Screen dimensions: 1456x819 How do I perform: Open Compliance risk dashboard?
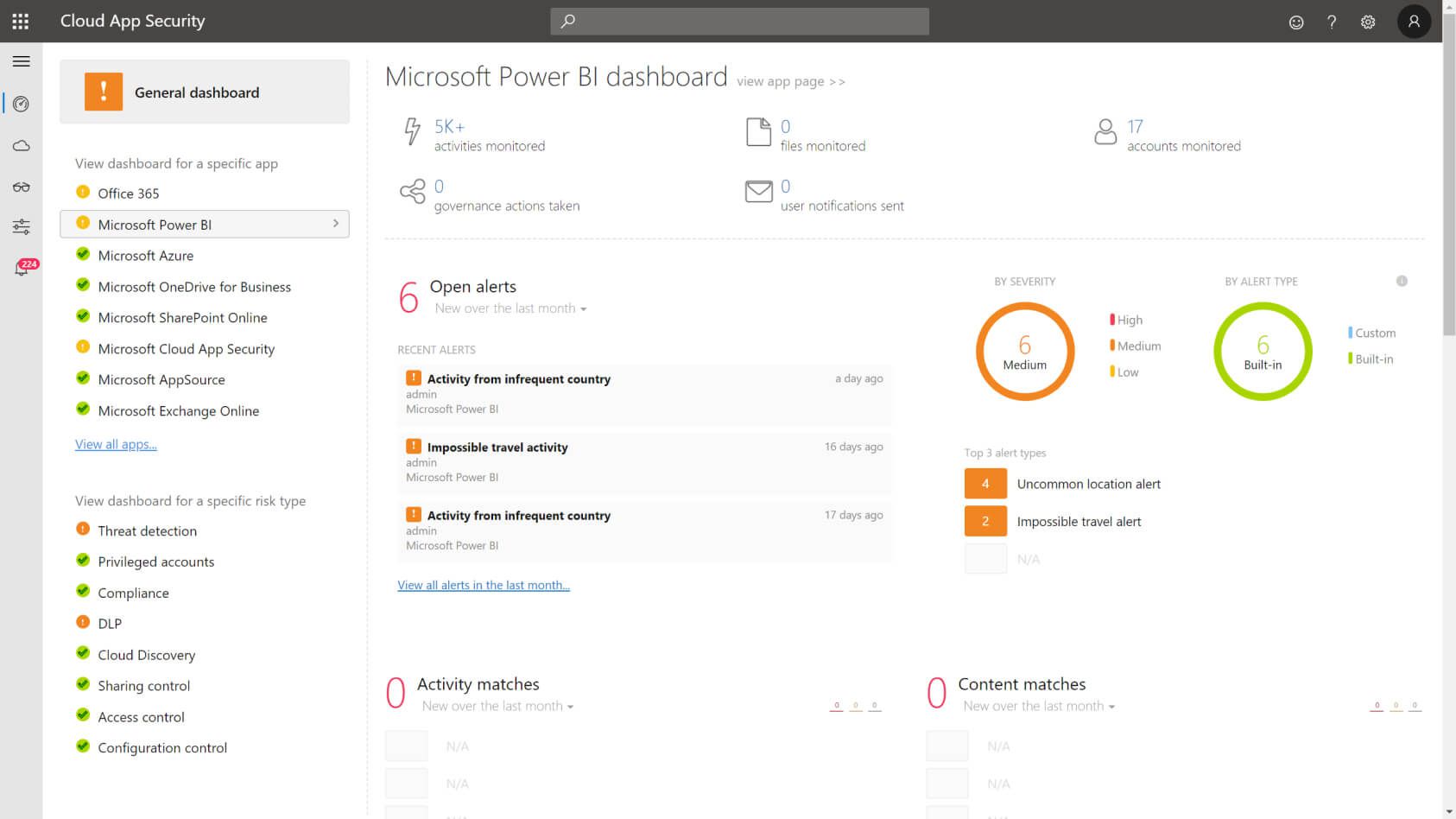[134, 593]
